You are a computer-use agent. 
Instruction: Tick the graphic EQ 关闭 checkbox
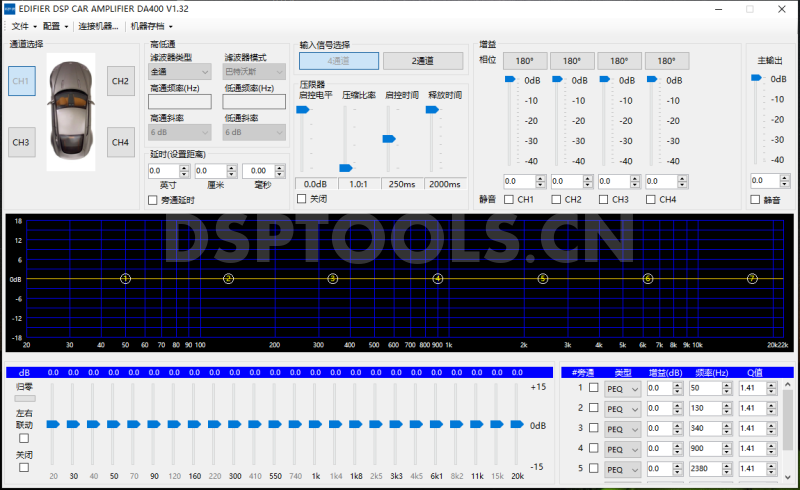pyautogui.click(x=24, y=468)
